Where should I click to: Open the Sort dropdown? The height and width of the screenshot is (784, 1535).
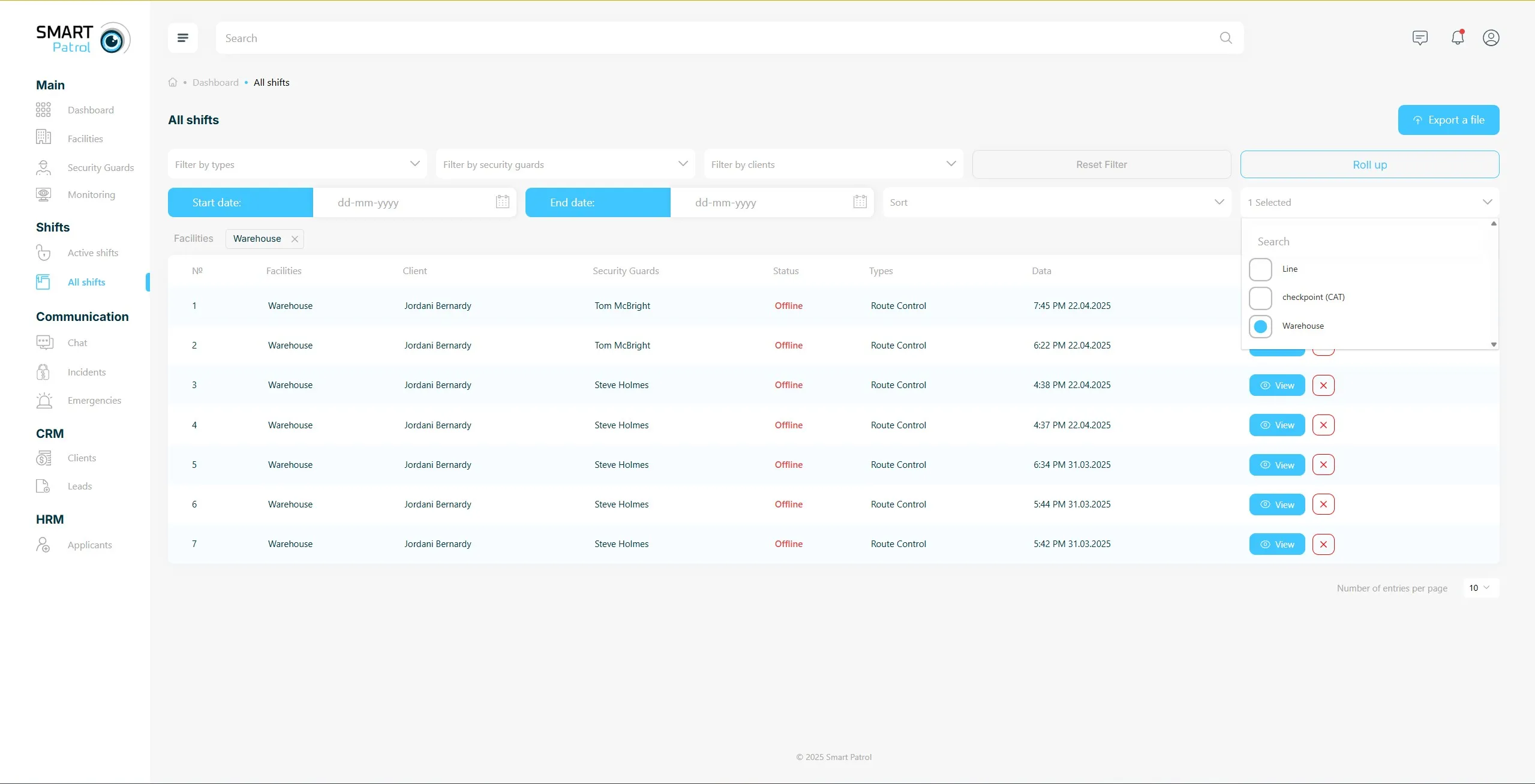(1057, 202)
